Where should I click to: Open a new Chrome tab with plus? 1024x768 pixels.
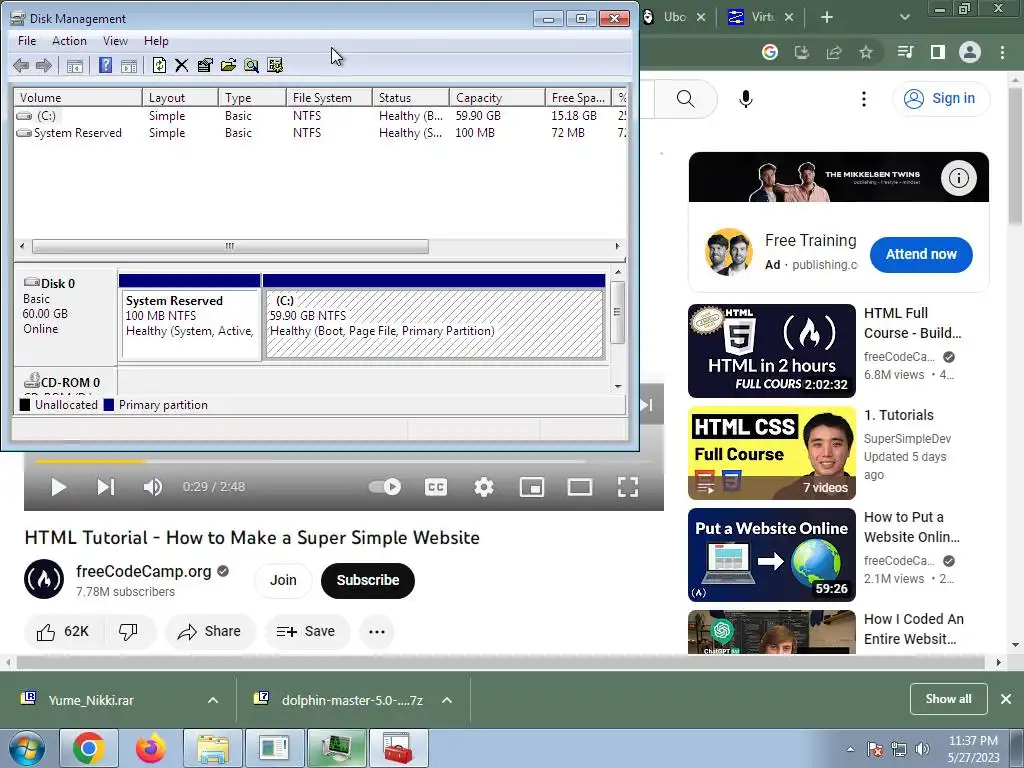point(827,17)
